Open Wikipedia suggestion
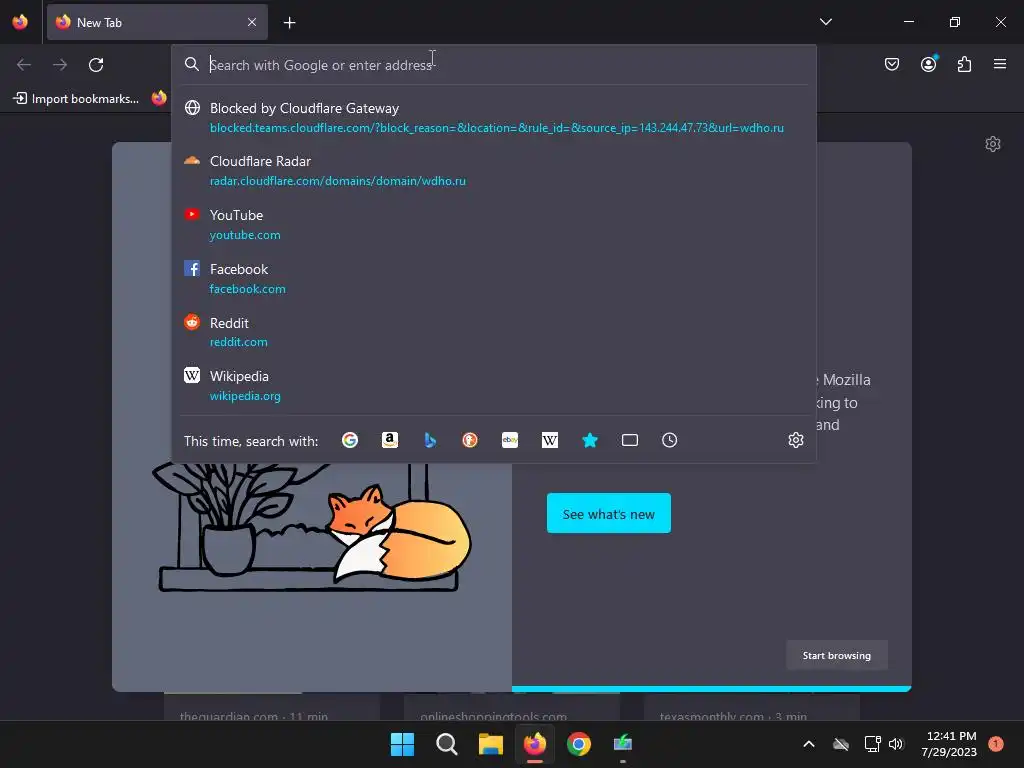 tap(494, 386)
